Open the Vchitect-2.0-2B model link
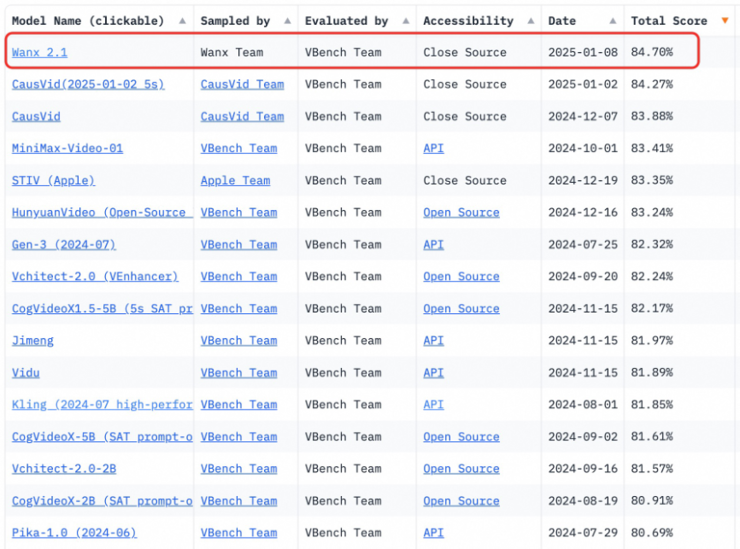Viewport: 740px width, 549px height. [64, 468]
